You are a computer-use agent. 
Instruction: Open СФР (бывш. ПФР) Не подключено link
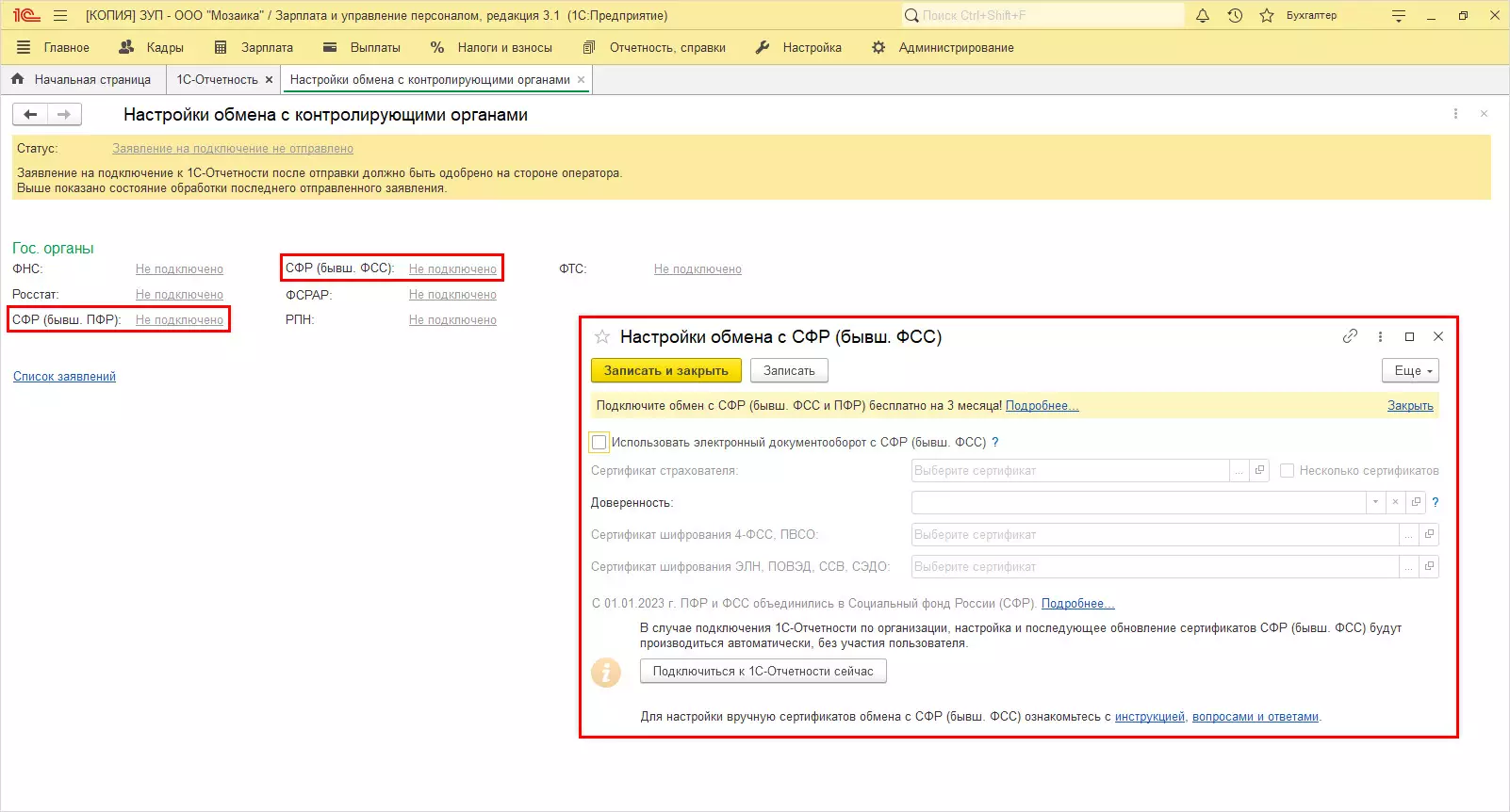click(x=179, y=320)
